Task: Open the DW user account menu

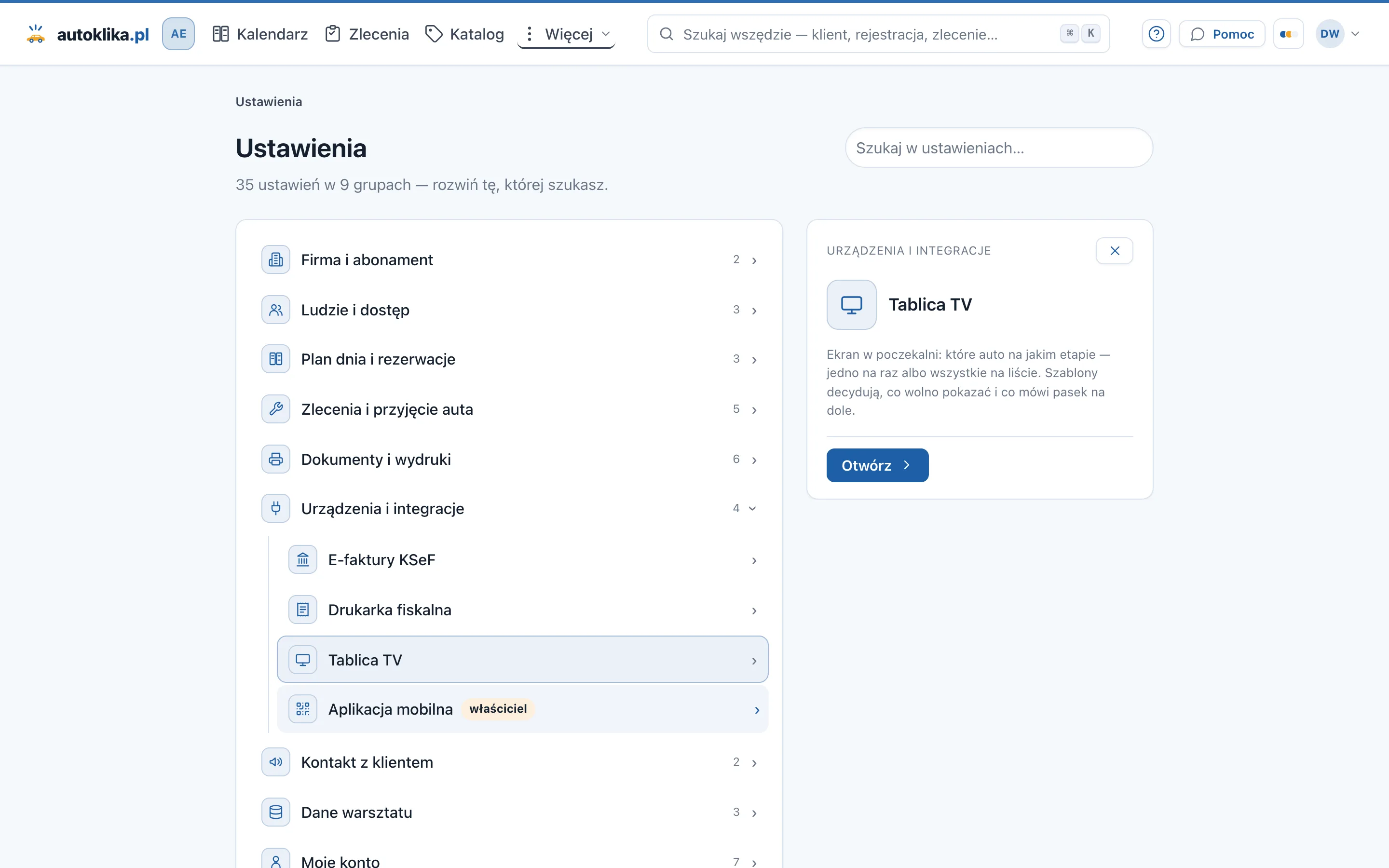Action: click(1337, 34)
